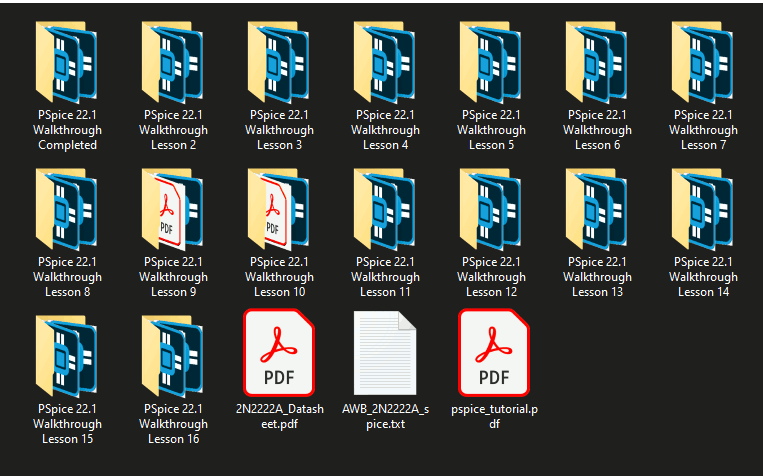Select the Walkthrough Lesson 16 folder icon
The image size is (763, 476).
coord(173,356)
